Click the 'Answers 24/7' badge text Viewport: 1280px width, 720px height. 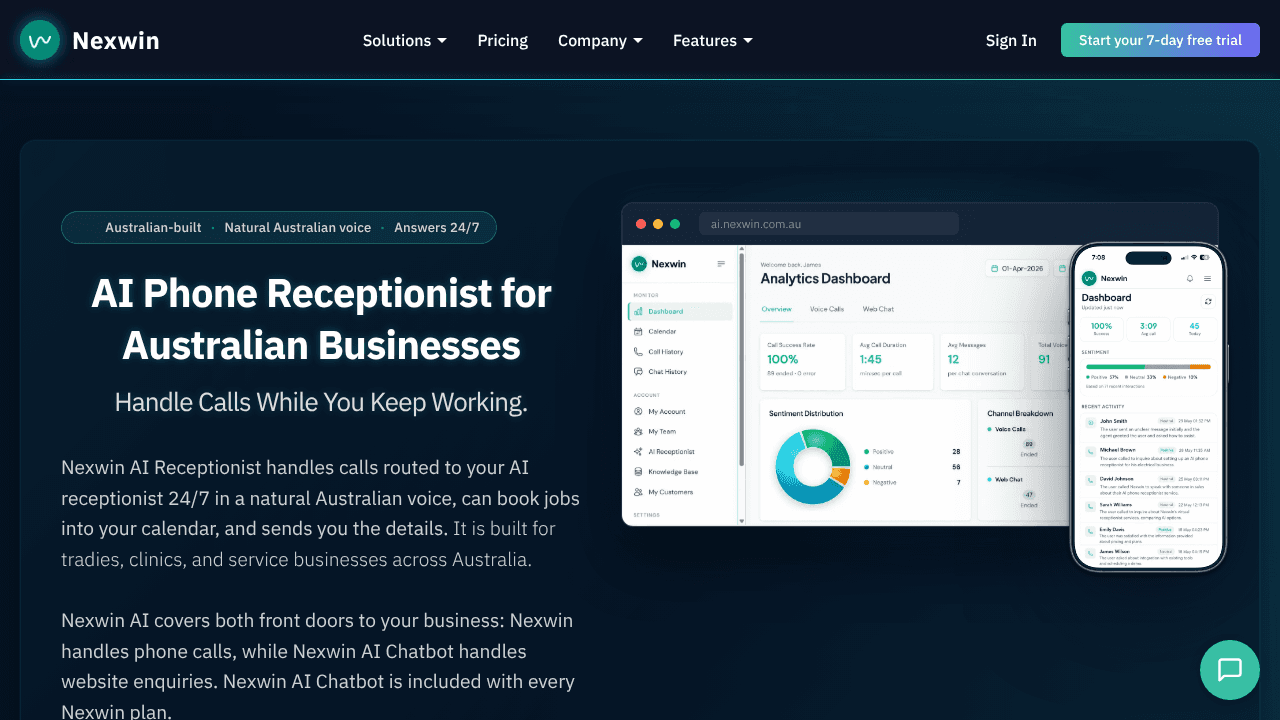pos(437,227)
